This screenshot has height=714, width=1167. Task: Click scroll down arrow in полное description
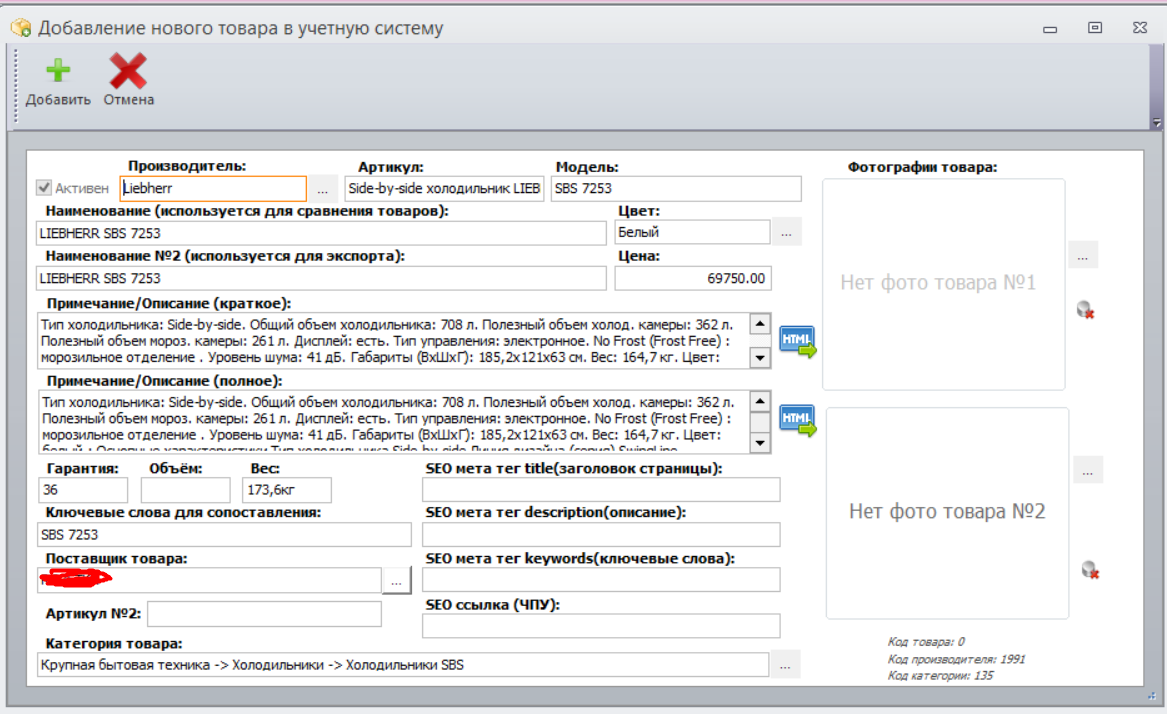(x=760, y=443)
